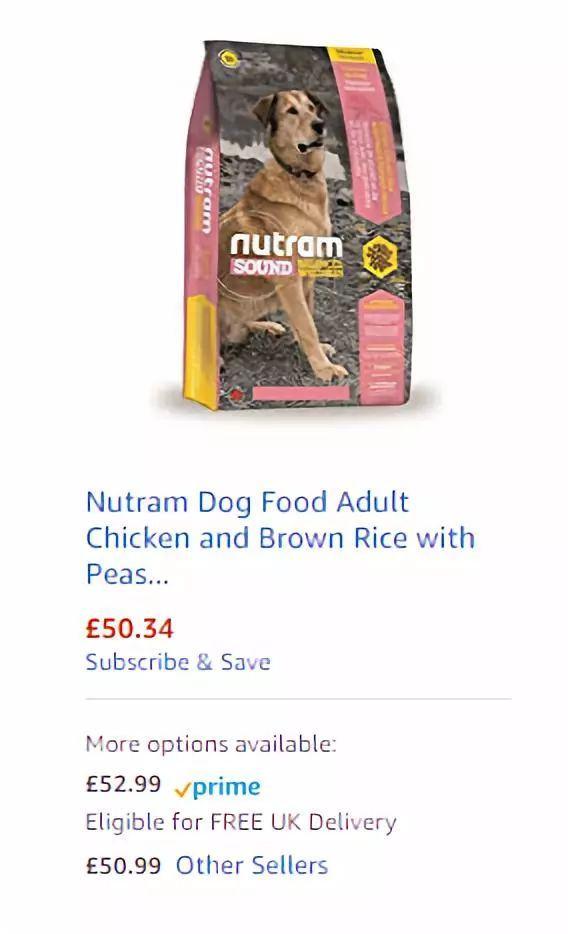Viewport: 568px width, 934px height.
Task: Click the yellow tab at bag's top right
Action: [x=351, y=55]
